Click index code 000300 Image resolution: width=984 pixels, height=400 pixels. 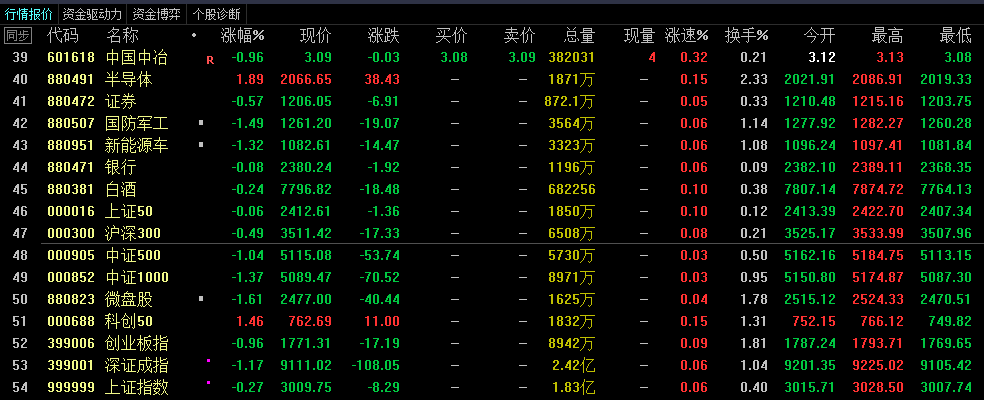tap(71, 234)
